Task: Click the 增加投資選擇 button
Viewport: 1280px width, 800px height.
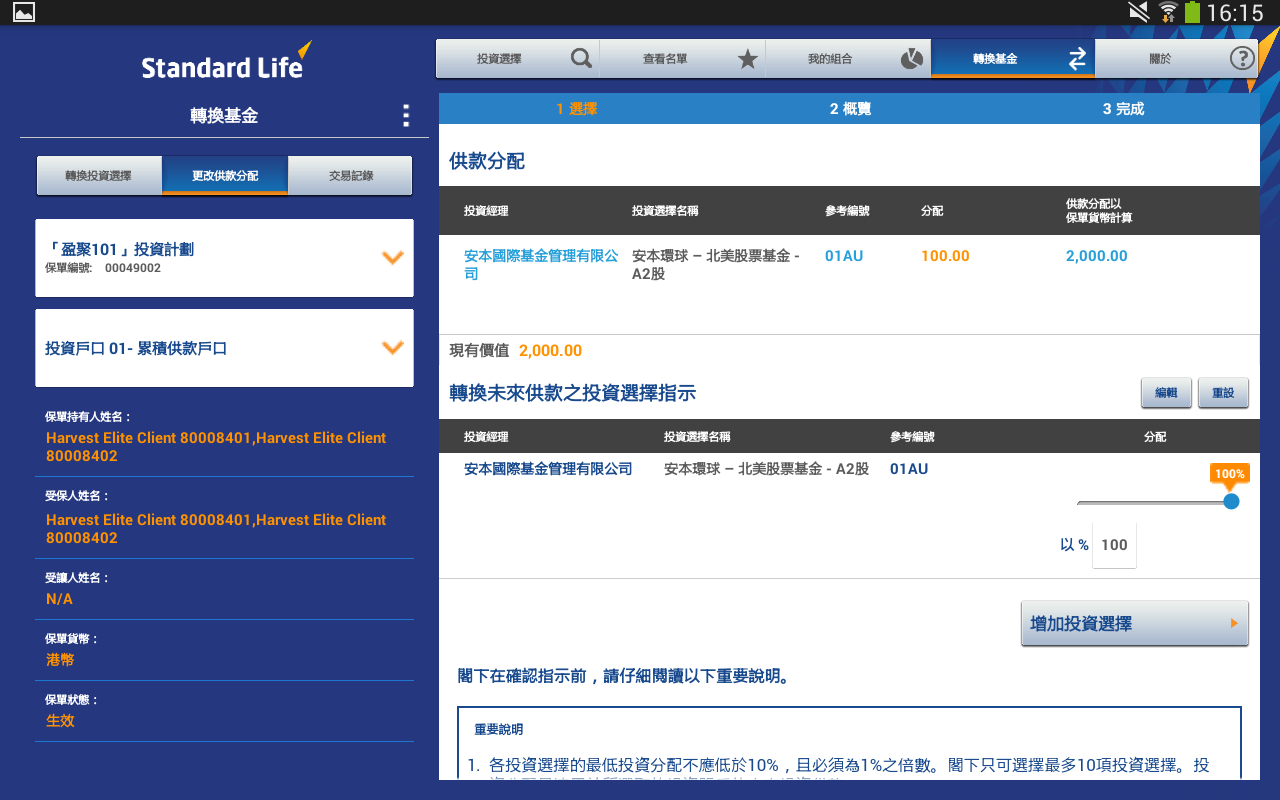Action: (x=1134, y=624)
